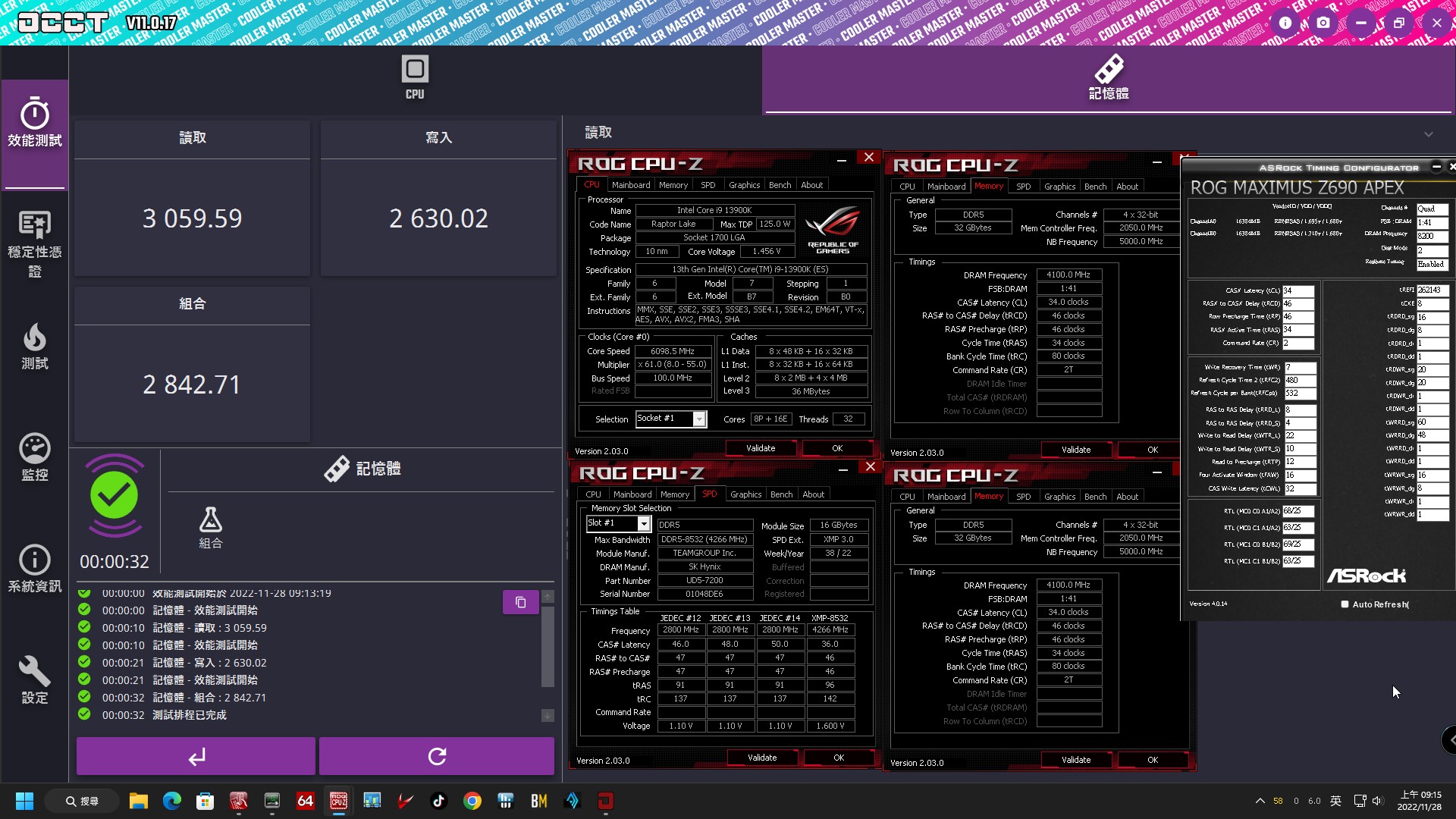Click Part Number value UD5-7200 in SPD window
This screenshot has width=1456, height=819.
pos(704,581)
